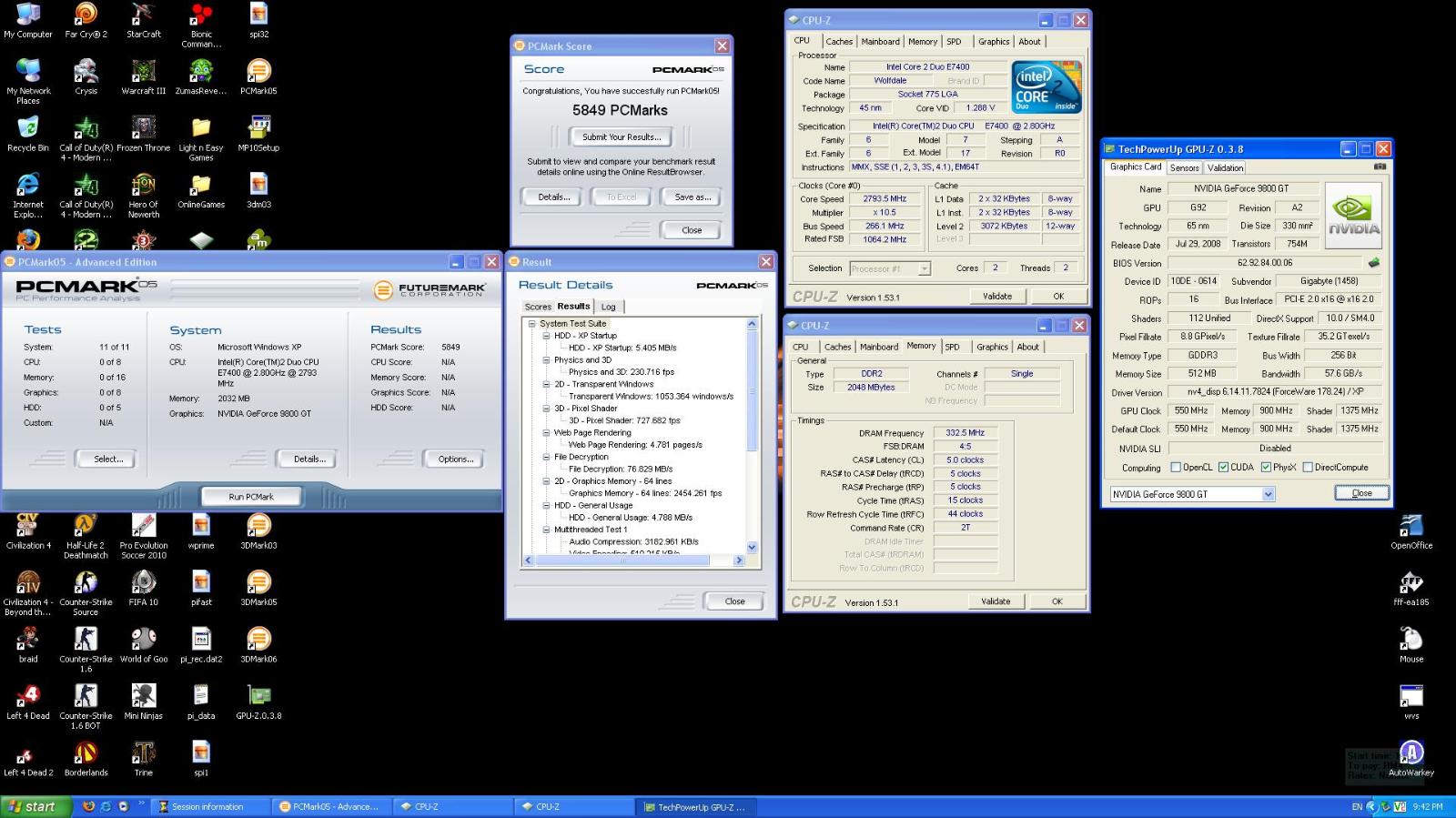This screenshot has height=818, width=1456.
Task: Open the Civilization 4 desktop icon
Action: [x=28, y=532]
